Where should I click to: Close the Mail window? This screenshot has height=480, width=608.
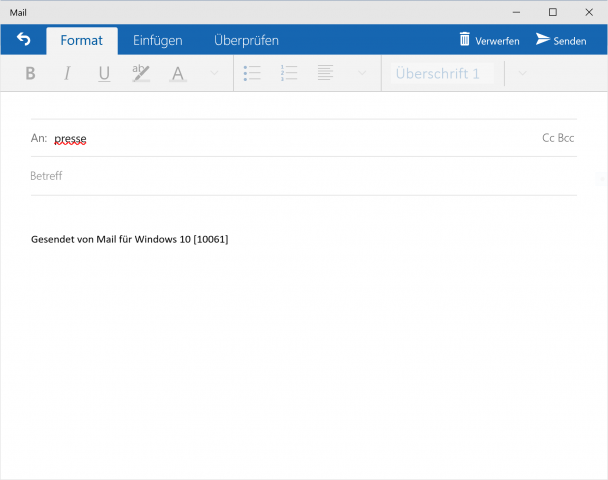[589, 12]
